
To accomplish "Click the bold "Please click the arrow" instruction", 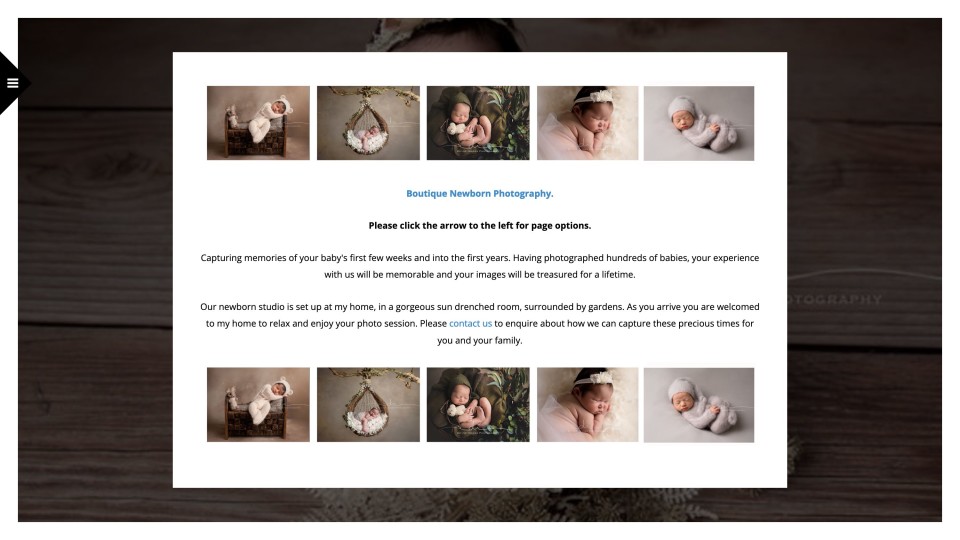I will click(x=479, y=225).
